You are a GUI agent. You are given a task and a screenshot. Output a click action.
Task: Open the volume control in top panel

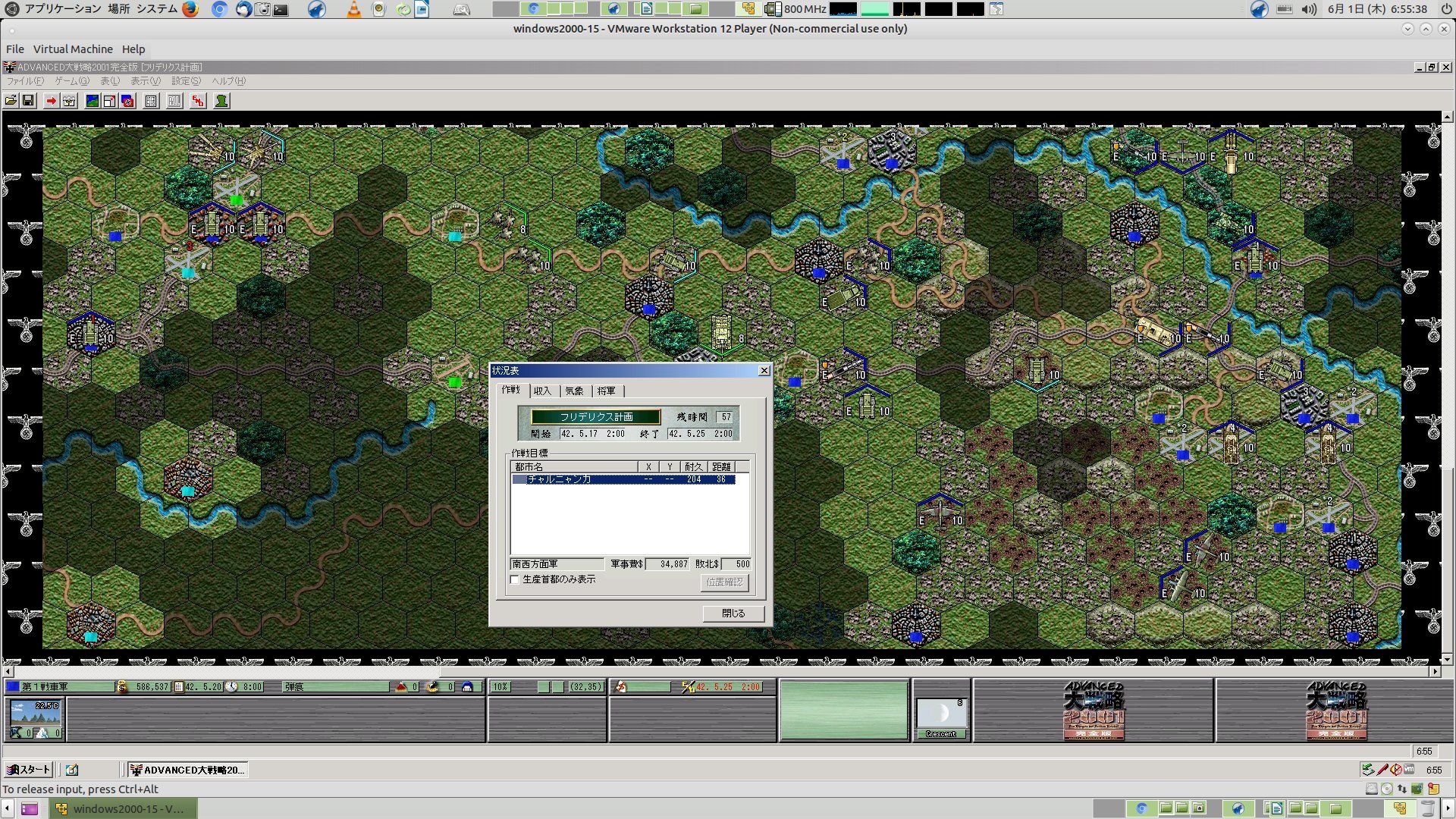tap(1309, 9)
